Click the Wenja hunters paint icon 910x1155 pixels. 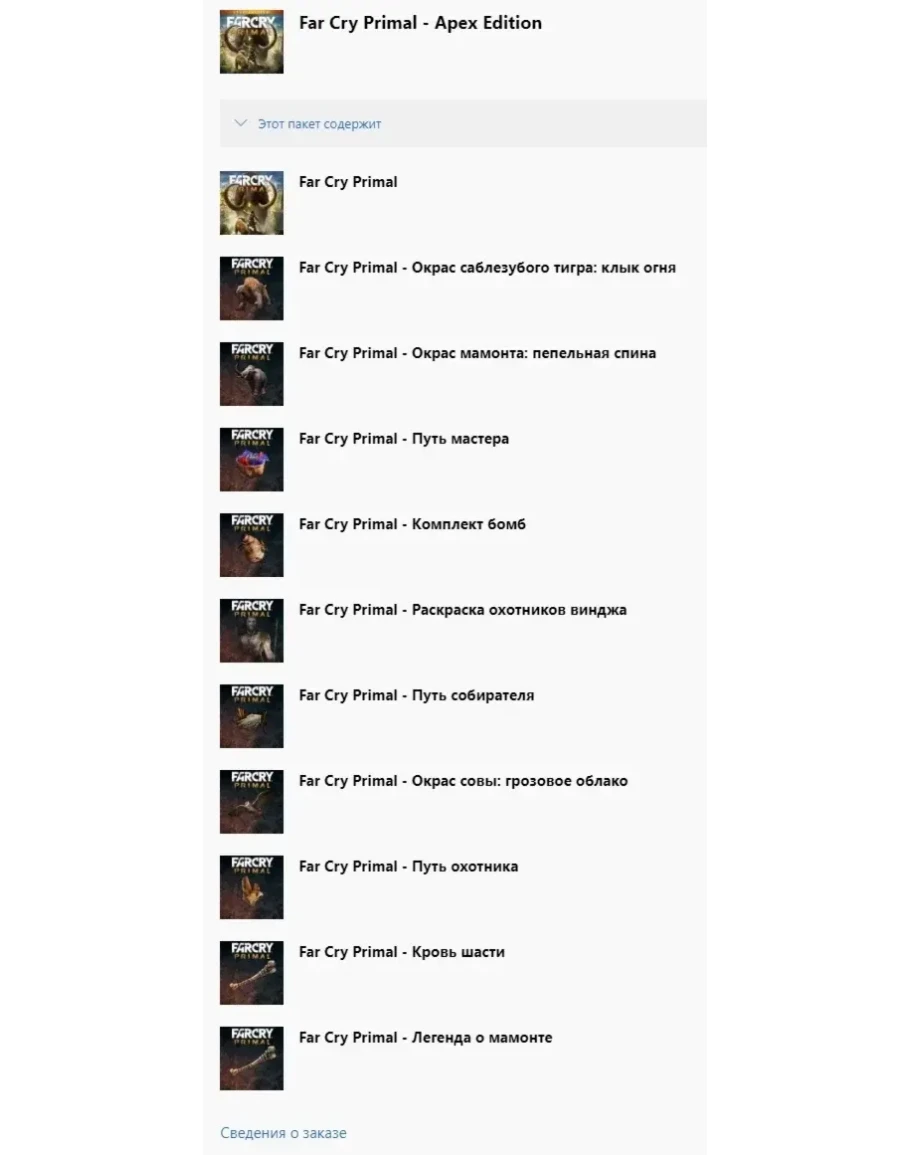[251, 631]
